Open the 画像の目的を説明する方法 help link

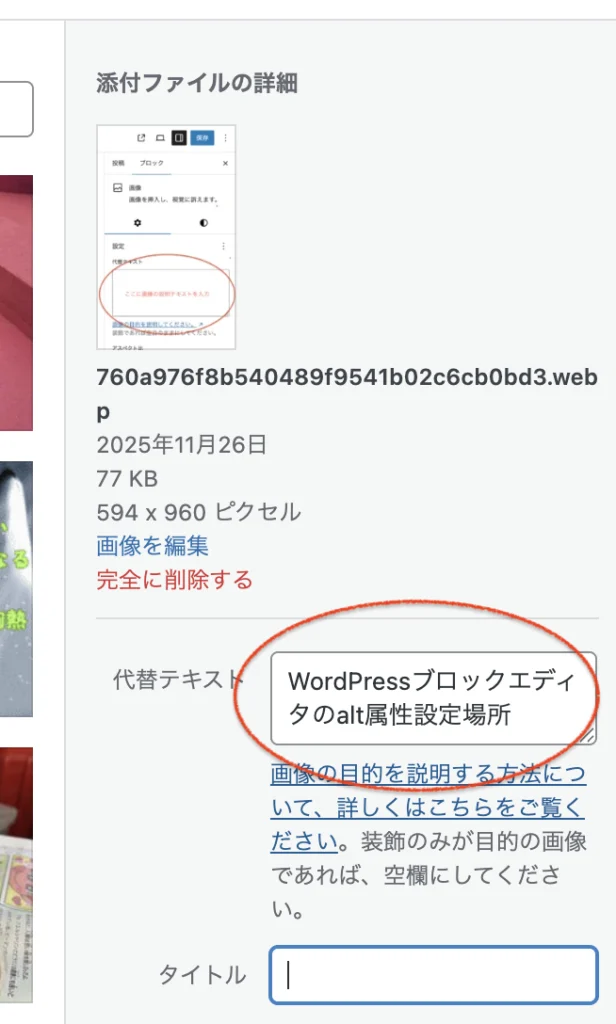pos(428,807)
